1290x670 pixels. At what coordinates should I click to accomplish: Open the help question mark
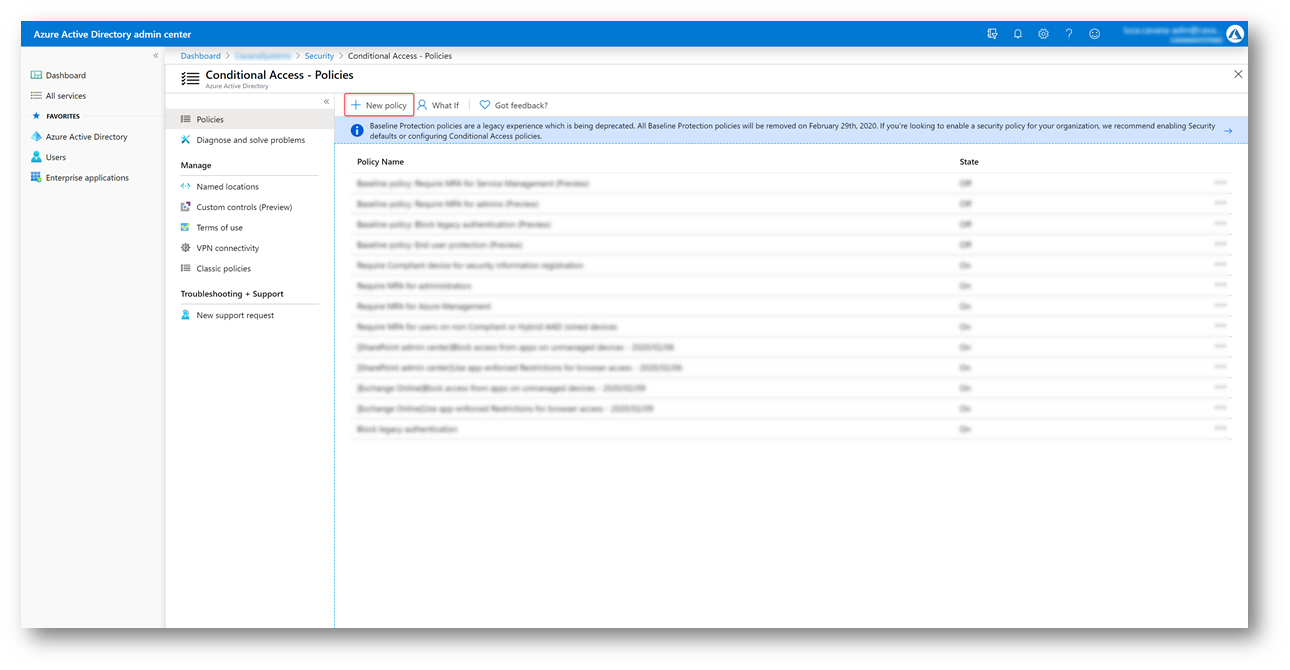click(x=1069, y=34)
